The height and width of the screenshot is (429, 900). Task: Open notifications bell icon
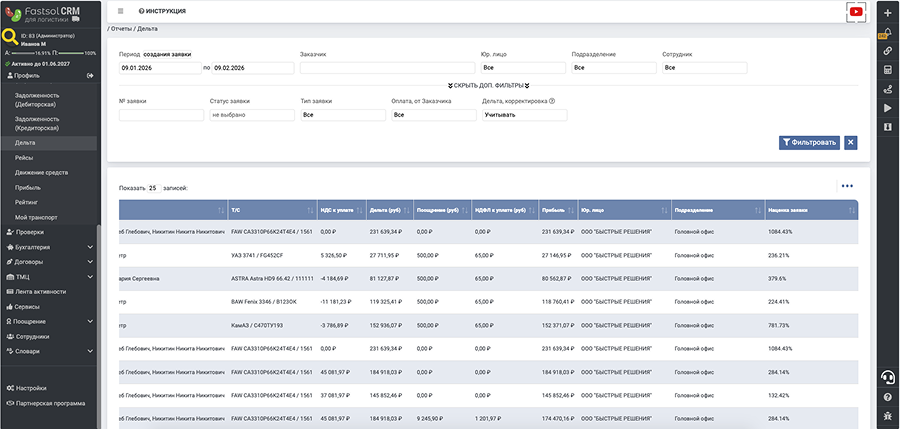click(888, 32)
